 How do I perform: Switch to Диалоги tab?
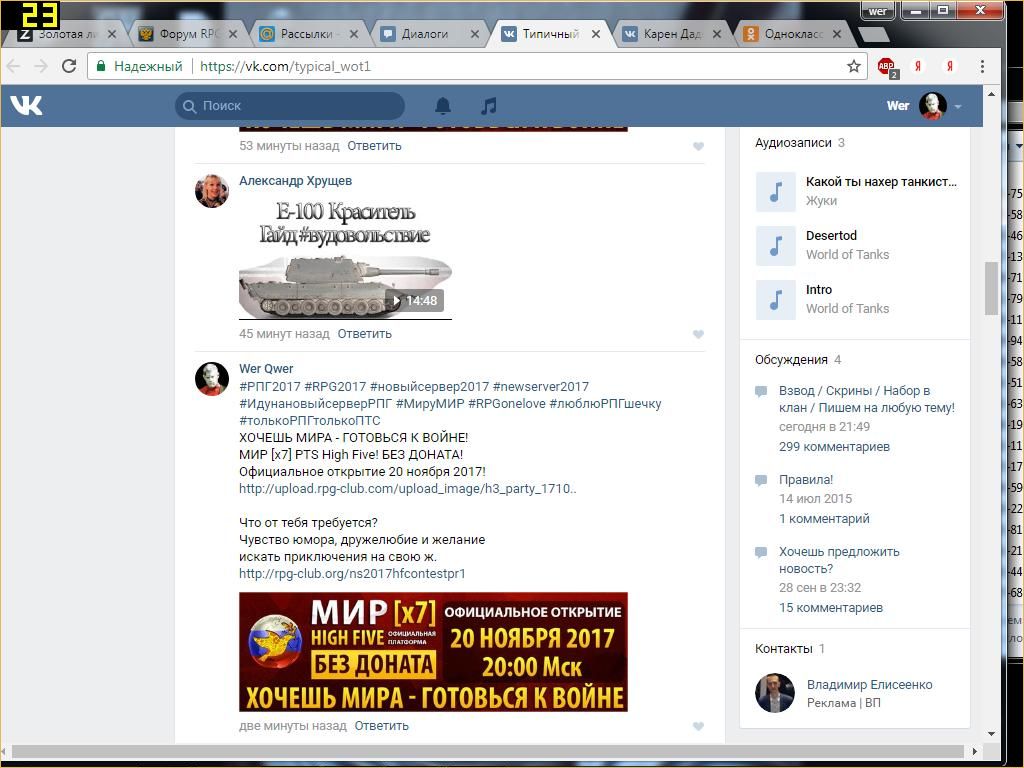[x=430, y=34]
